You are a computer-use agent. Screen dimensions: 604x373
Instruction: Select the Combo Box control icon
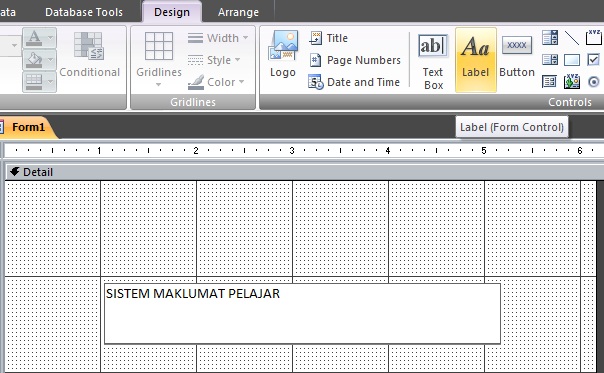pyautogui.click(x=550, y=38)
